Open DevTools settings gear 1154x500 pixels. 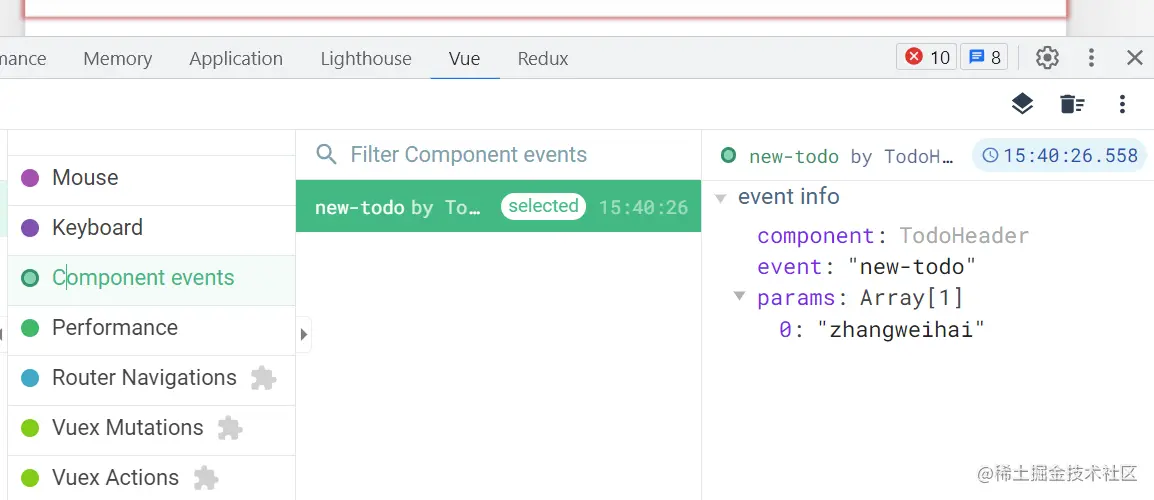[x=1047, y=58]
